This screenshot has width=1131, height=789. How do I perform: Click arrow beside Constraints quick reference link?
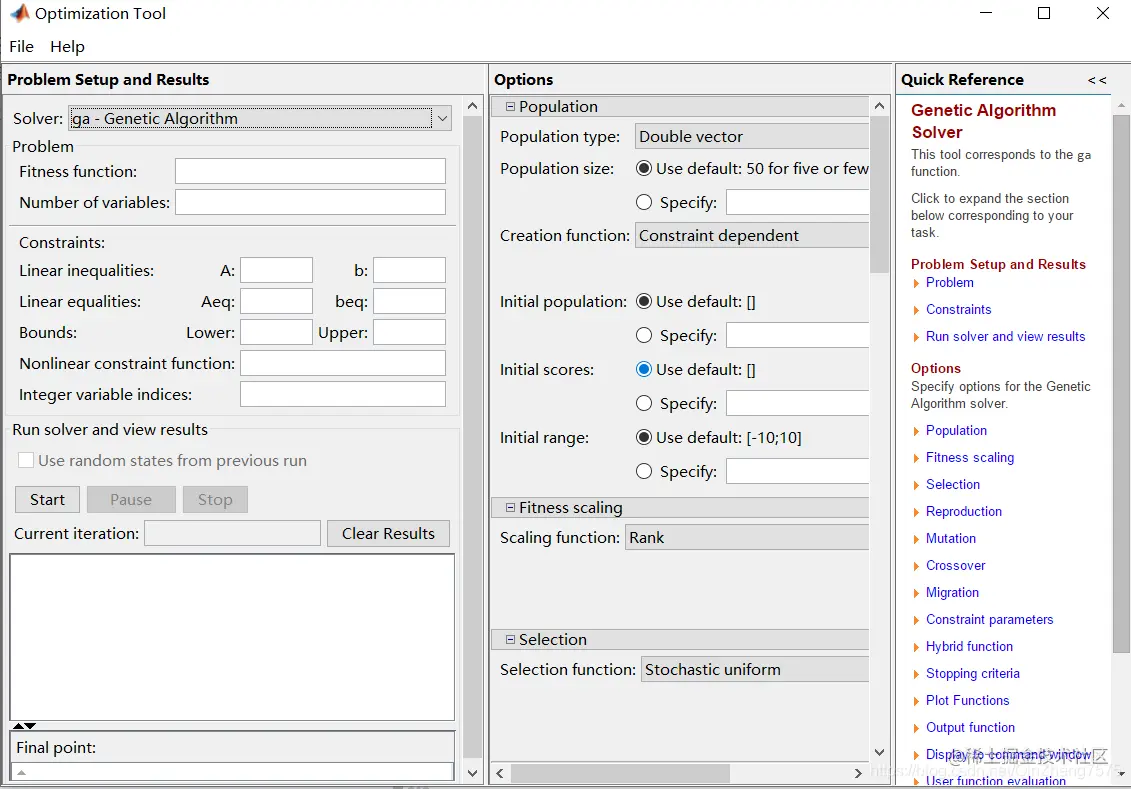[x=916, y=310]
